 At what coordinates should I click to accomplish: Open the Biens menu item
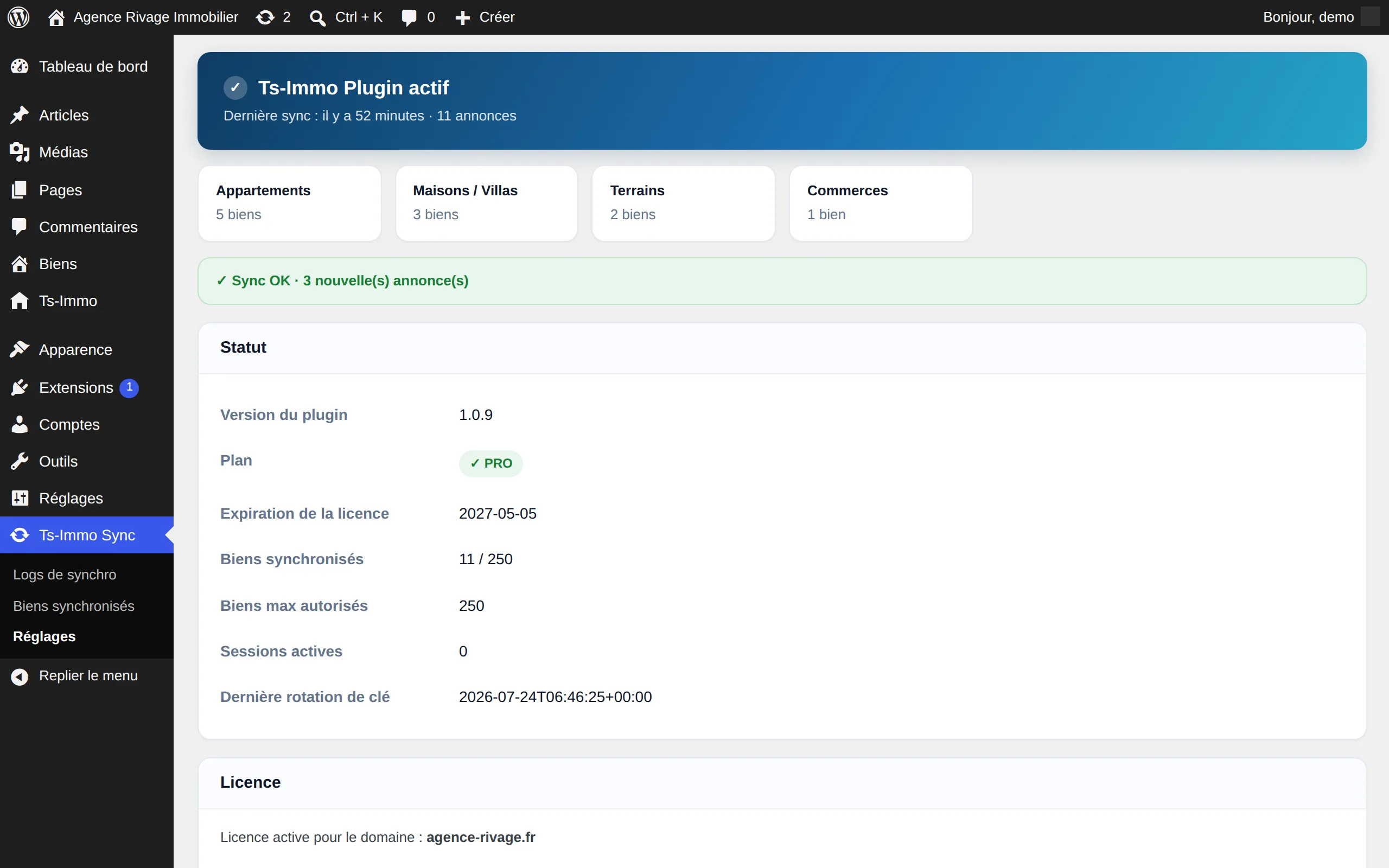coord(87,264)
